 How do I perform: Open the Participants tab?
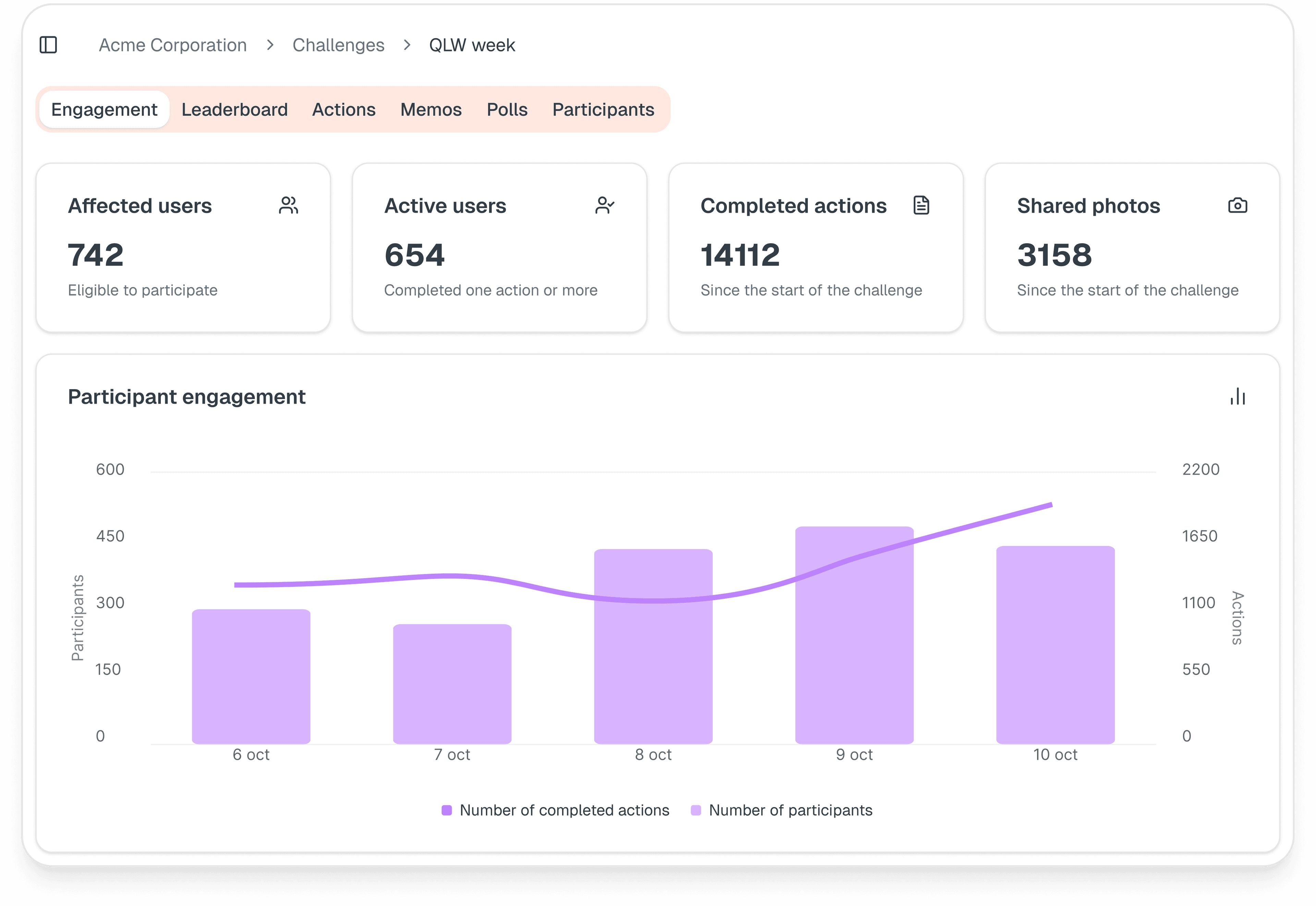click(603, 109)
